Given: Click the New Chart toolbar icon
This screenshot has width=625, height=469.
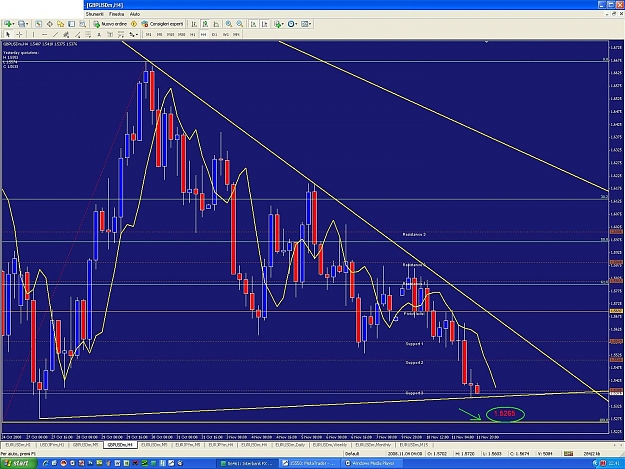Looking at the screenshot, I should [7, 24].
